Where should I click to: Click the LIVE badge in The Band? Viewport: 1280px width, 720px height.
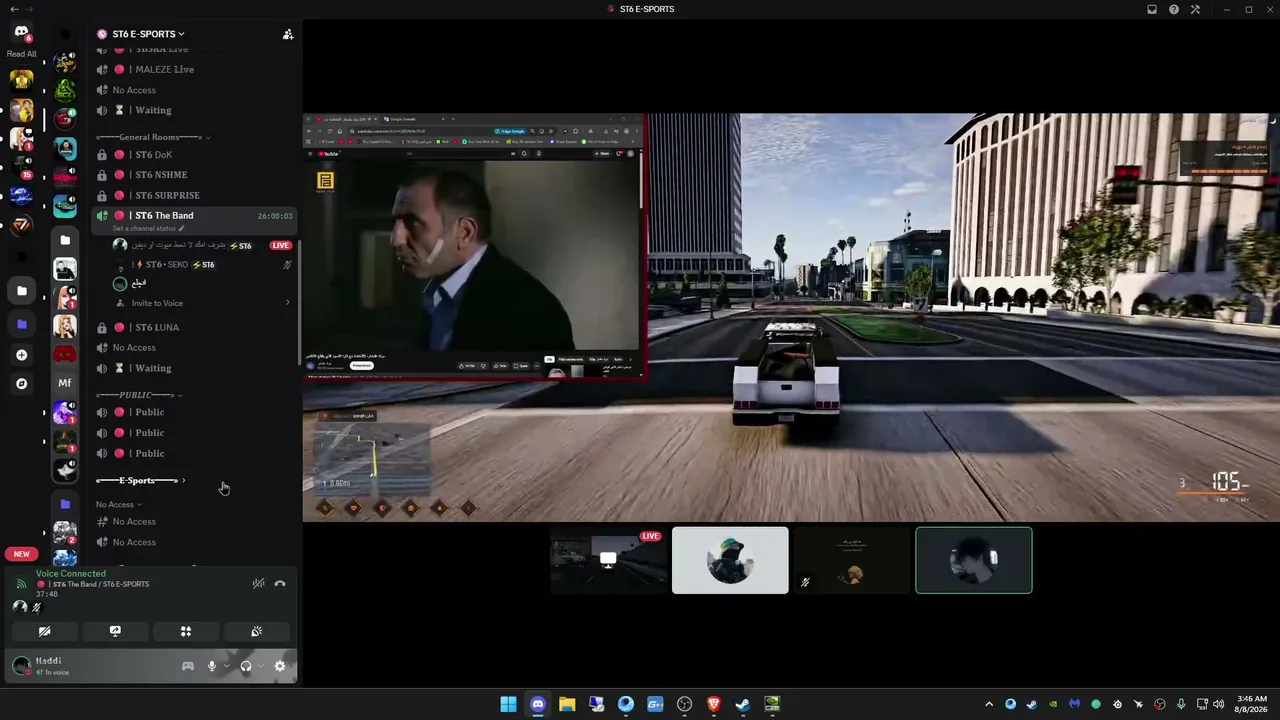[280, 245]
